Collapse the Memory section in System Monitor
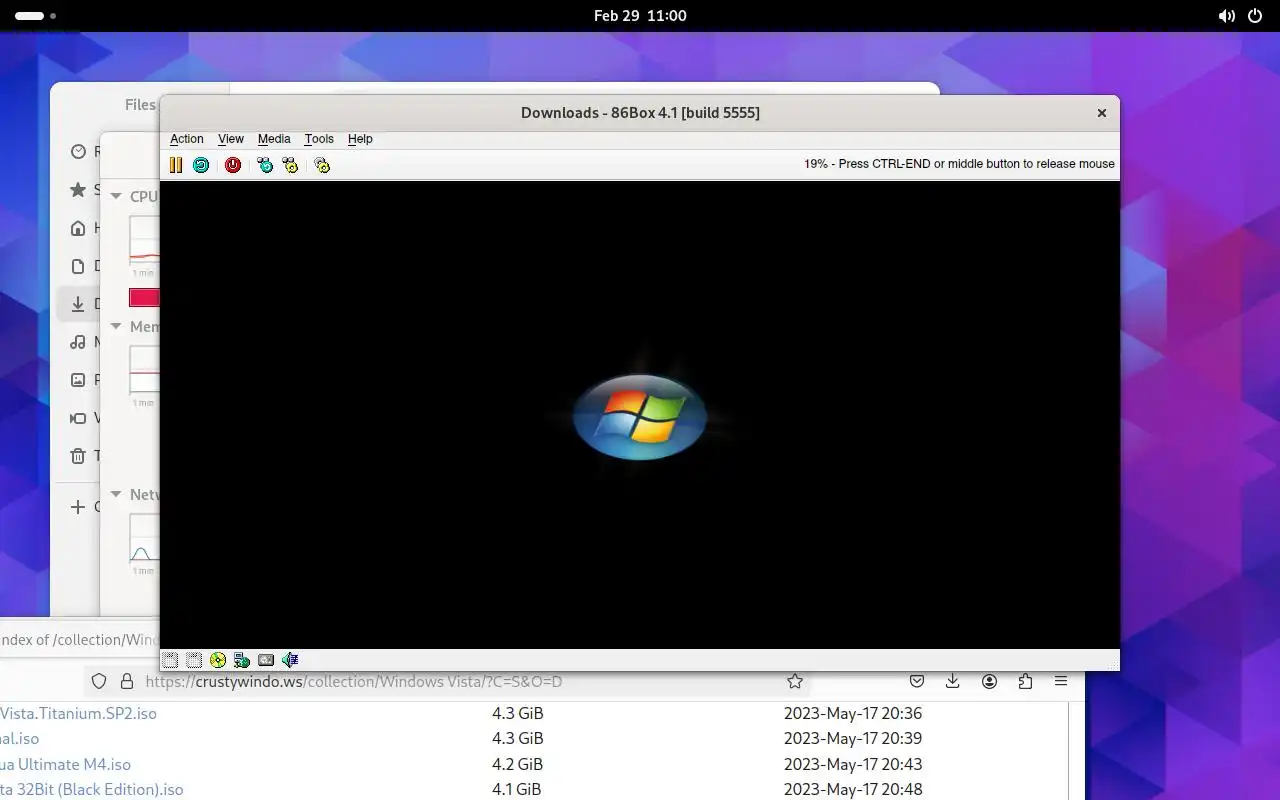 tap(116, 327)
